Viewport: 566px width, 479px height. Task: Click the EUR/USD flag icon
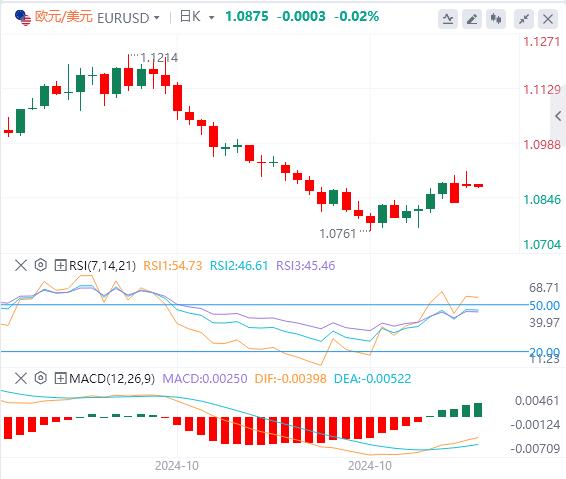[23, 18]
